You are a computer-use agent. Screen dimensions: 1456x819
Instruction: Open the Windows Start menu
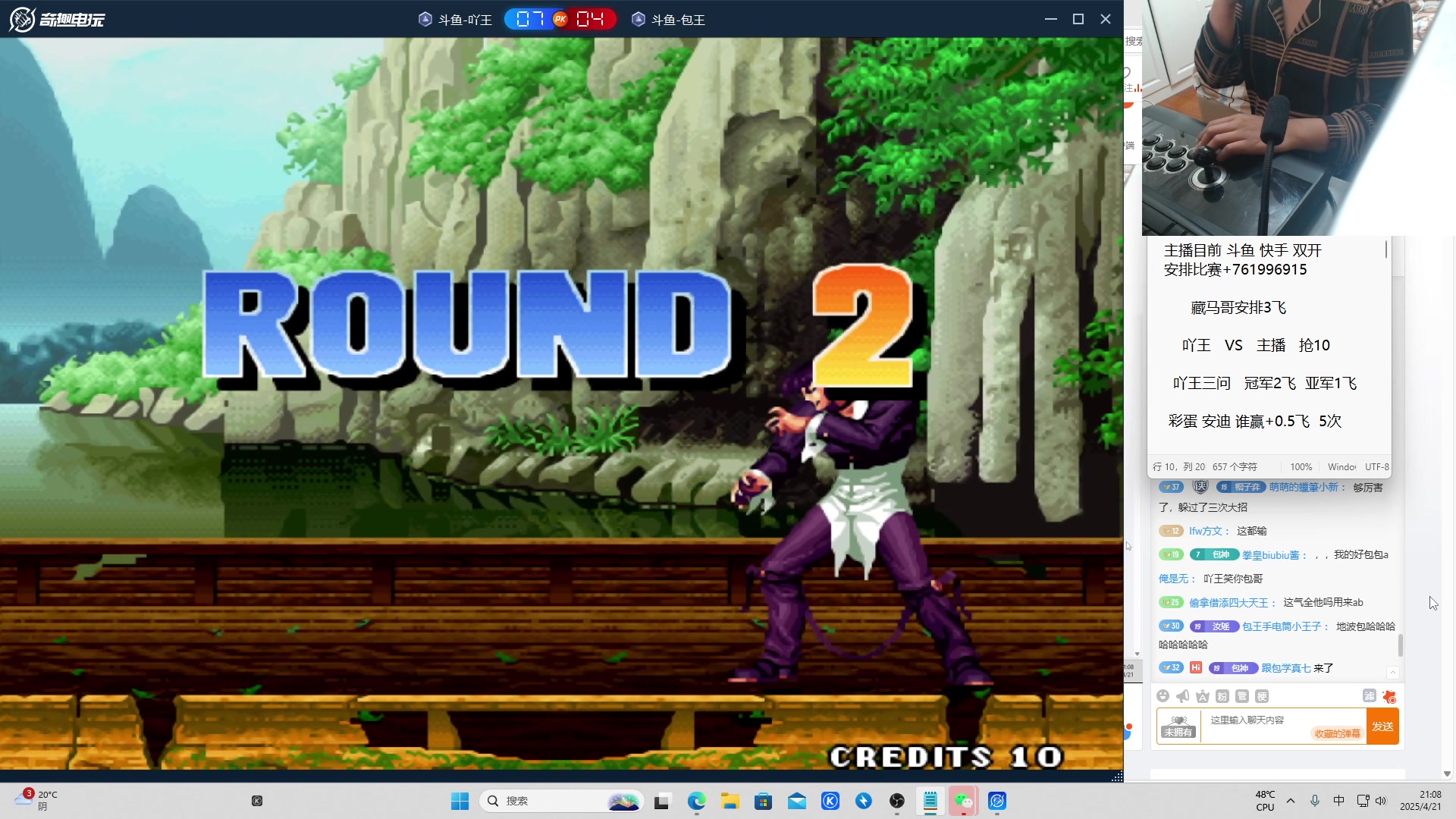(460, 801)
